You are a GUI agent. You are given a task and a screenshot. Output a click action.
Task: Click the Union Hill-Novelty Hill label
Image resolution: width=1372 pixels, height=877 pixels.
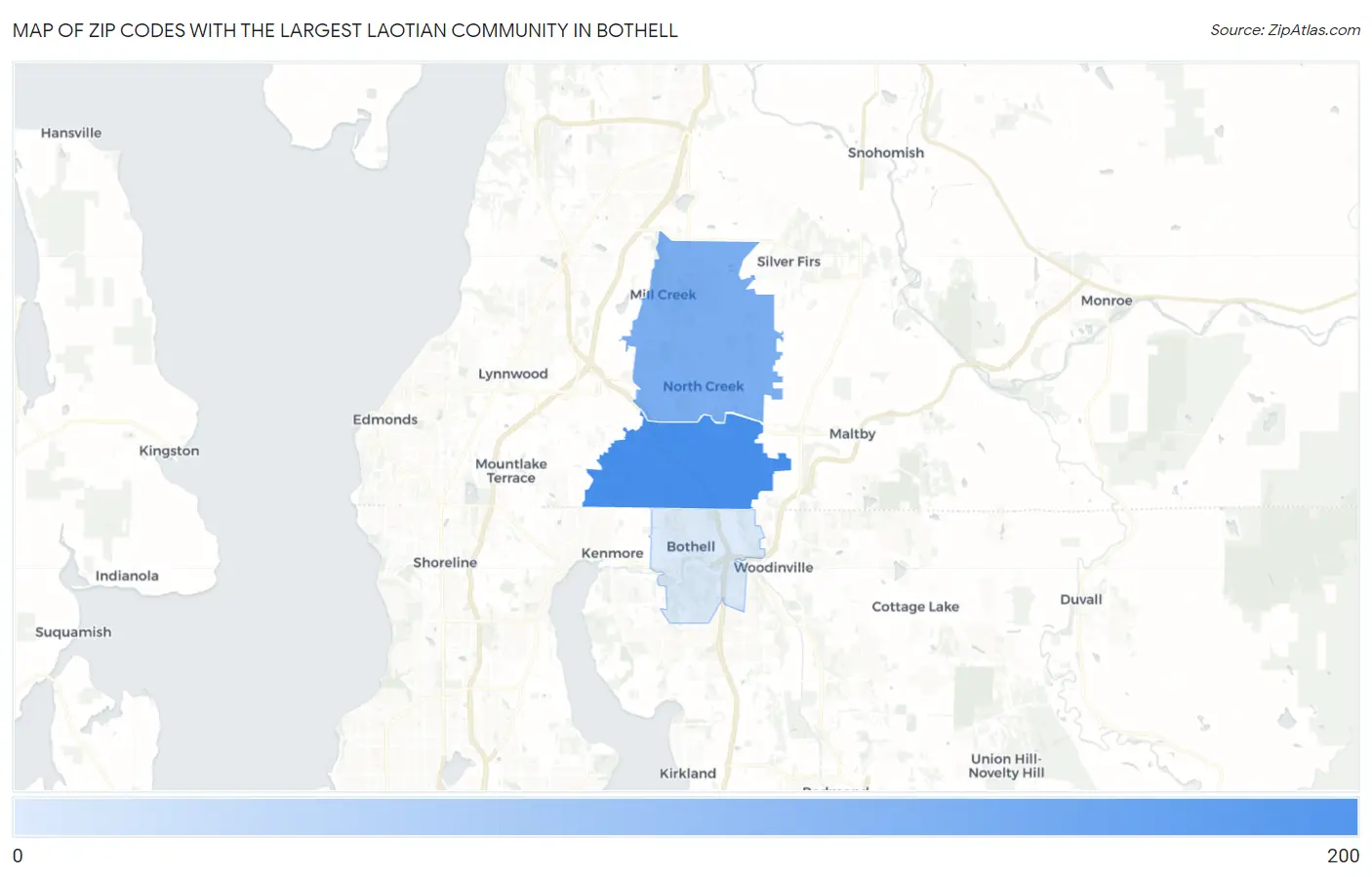click(x=1006, y=766)
